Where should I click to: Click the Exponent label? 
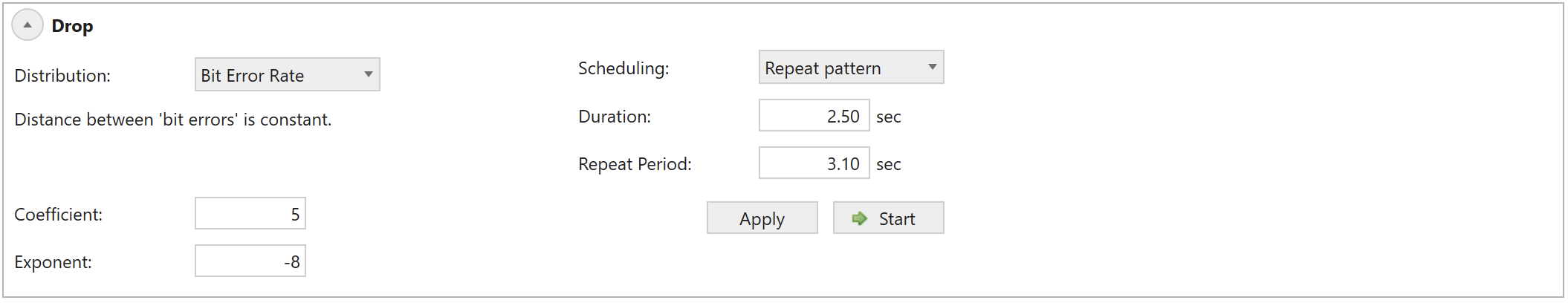coord(53,262)
